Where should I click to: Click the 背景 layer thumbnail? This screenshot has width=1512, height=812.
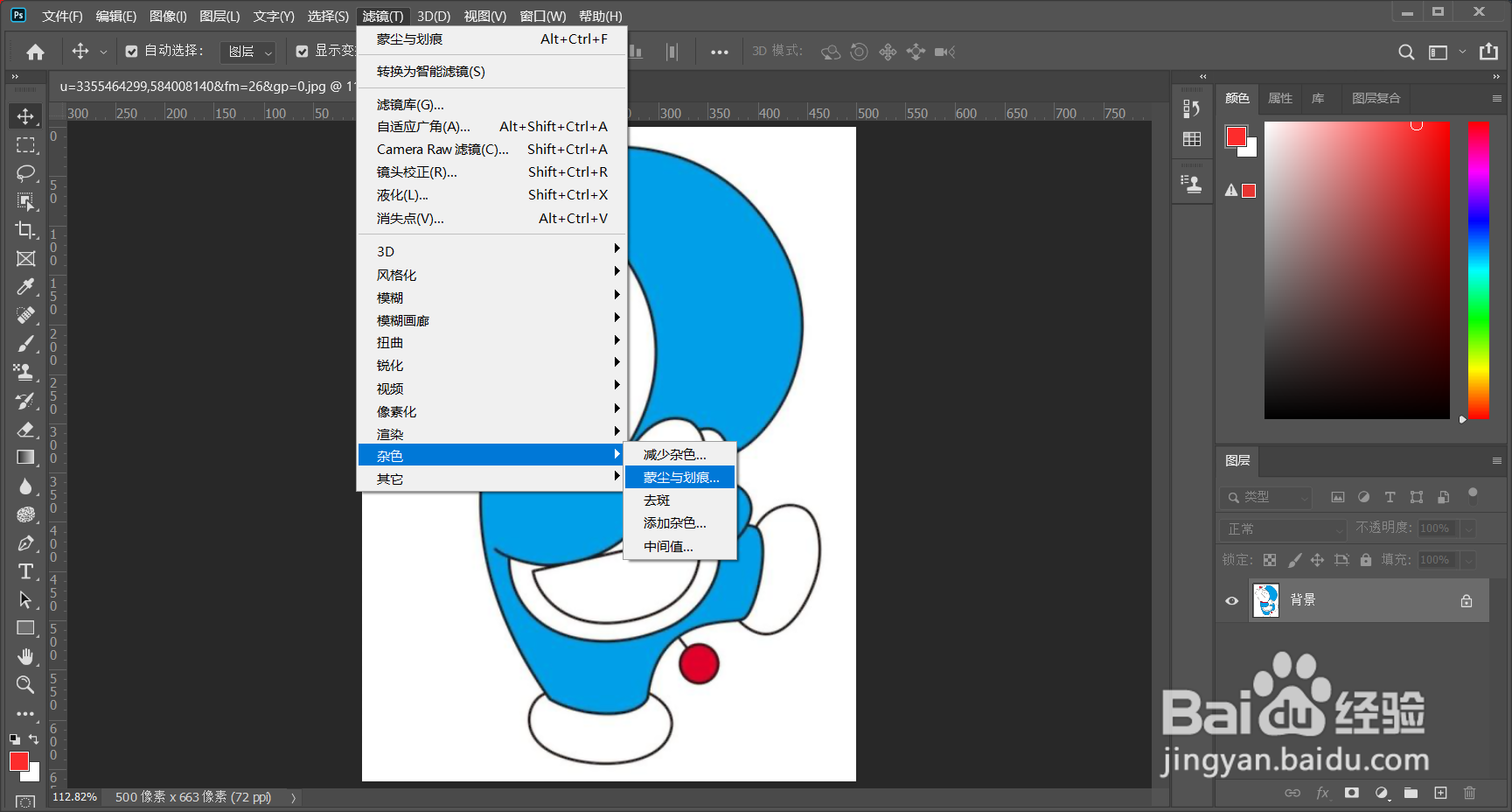(x=1265, y=600)
